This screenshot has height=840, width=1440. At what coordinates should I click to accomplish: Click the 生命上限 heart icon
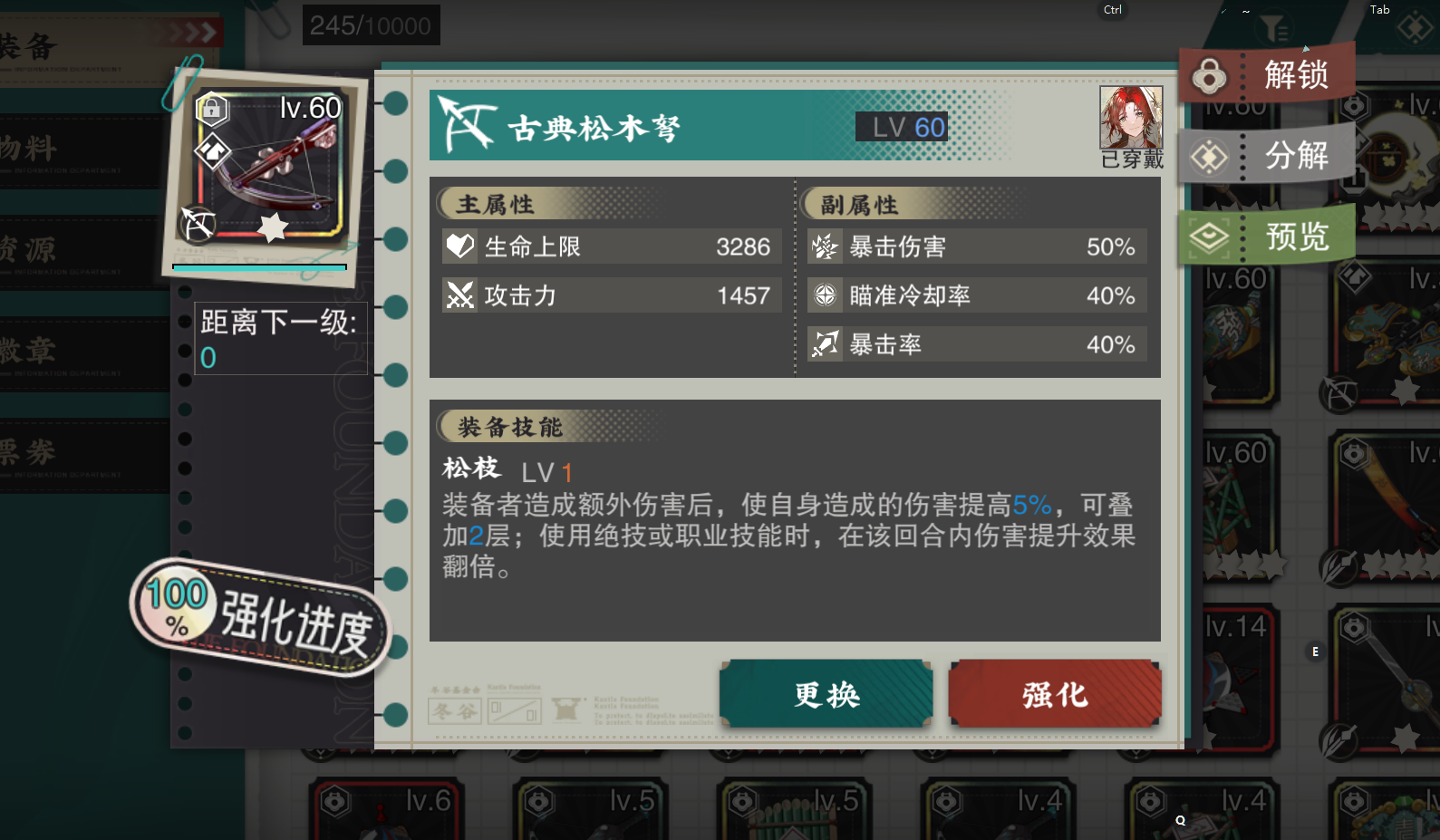click(x=459, y=246)
